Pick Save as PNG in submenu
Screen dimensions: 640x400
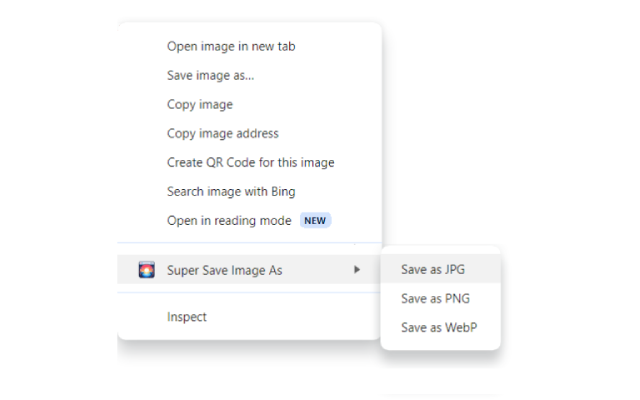click(x=435, y=298)
